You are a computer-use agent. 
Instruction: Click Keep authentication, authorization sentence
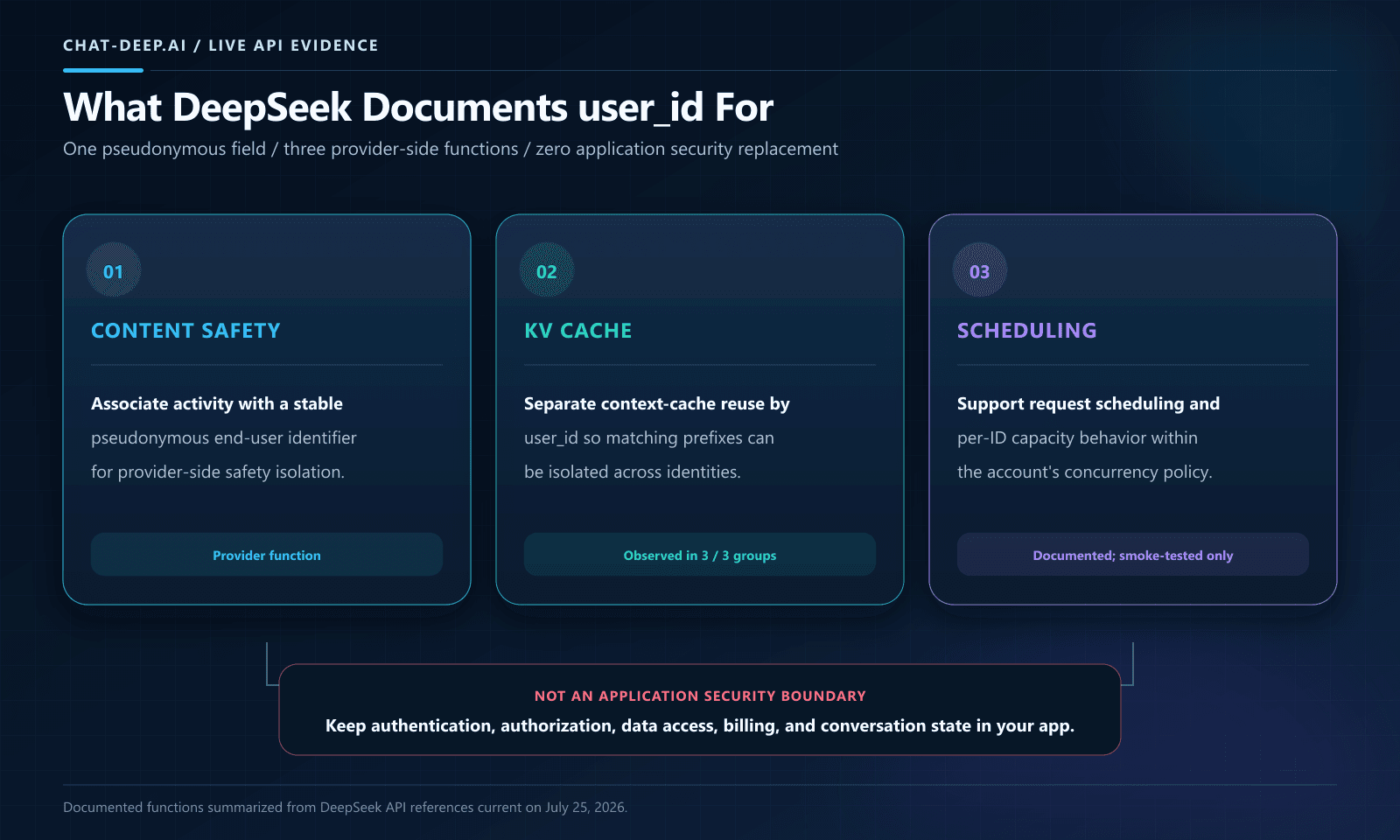pyautogui.click(x=700, y=725)
